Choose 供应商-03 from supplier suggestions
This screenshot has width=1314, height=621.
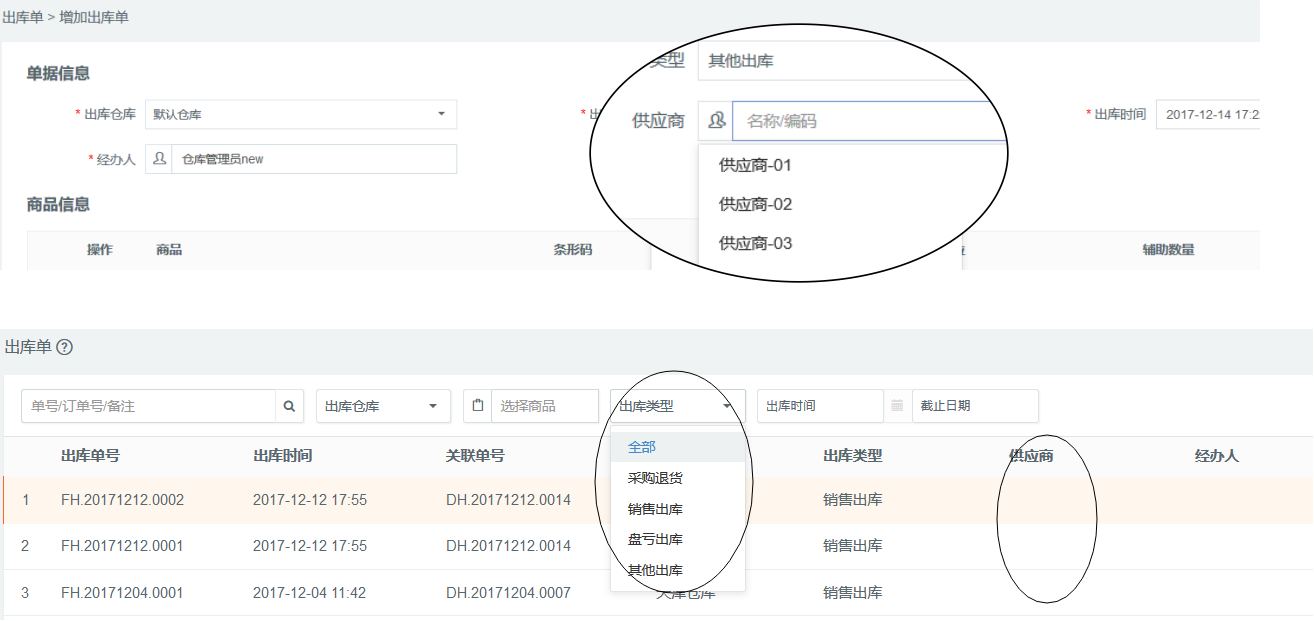[x=755, y=243]
